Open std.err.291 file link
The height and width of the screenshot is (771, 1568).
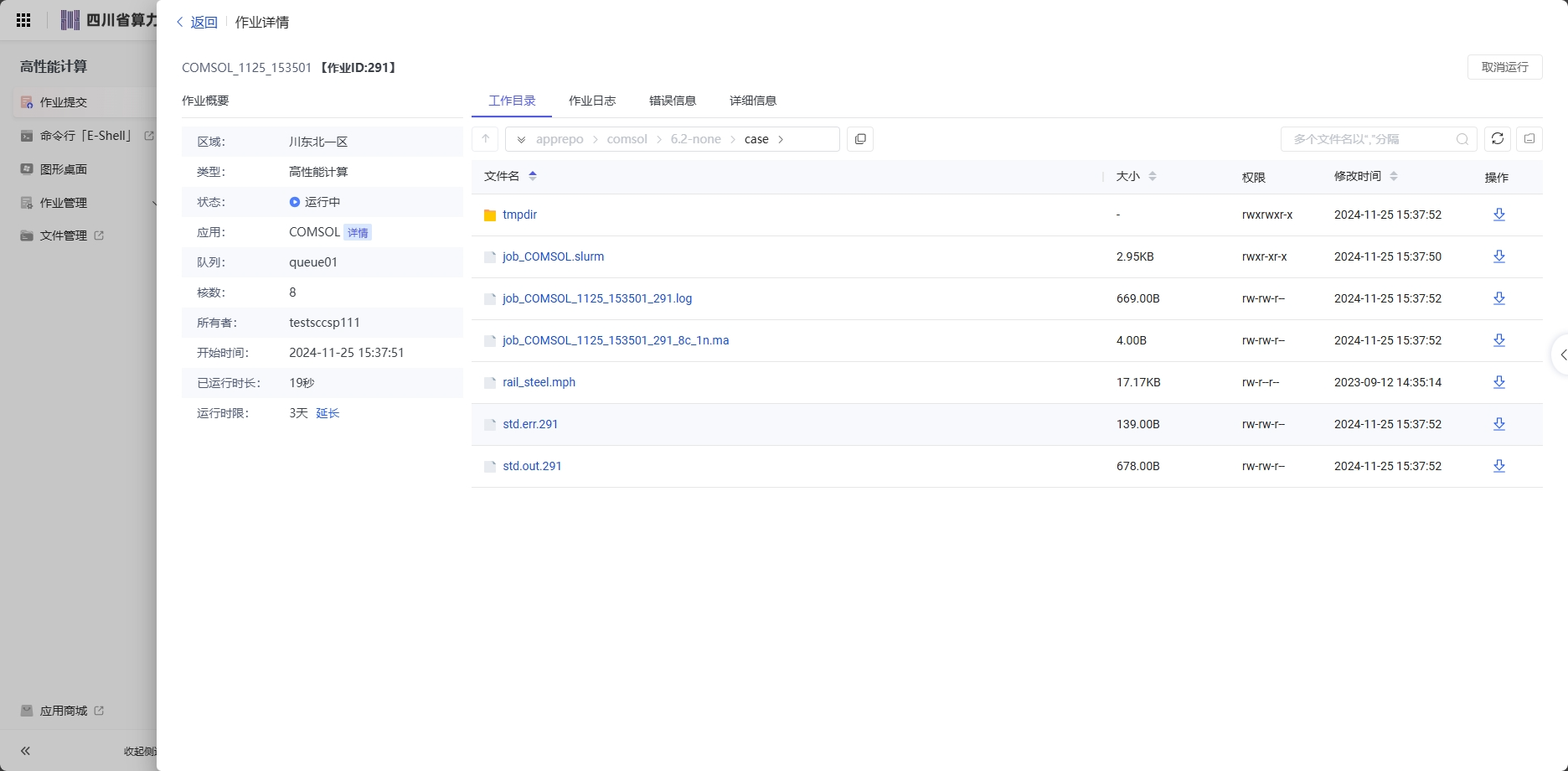[x=530, y=424]
